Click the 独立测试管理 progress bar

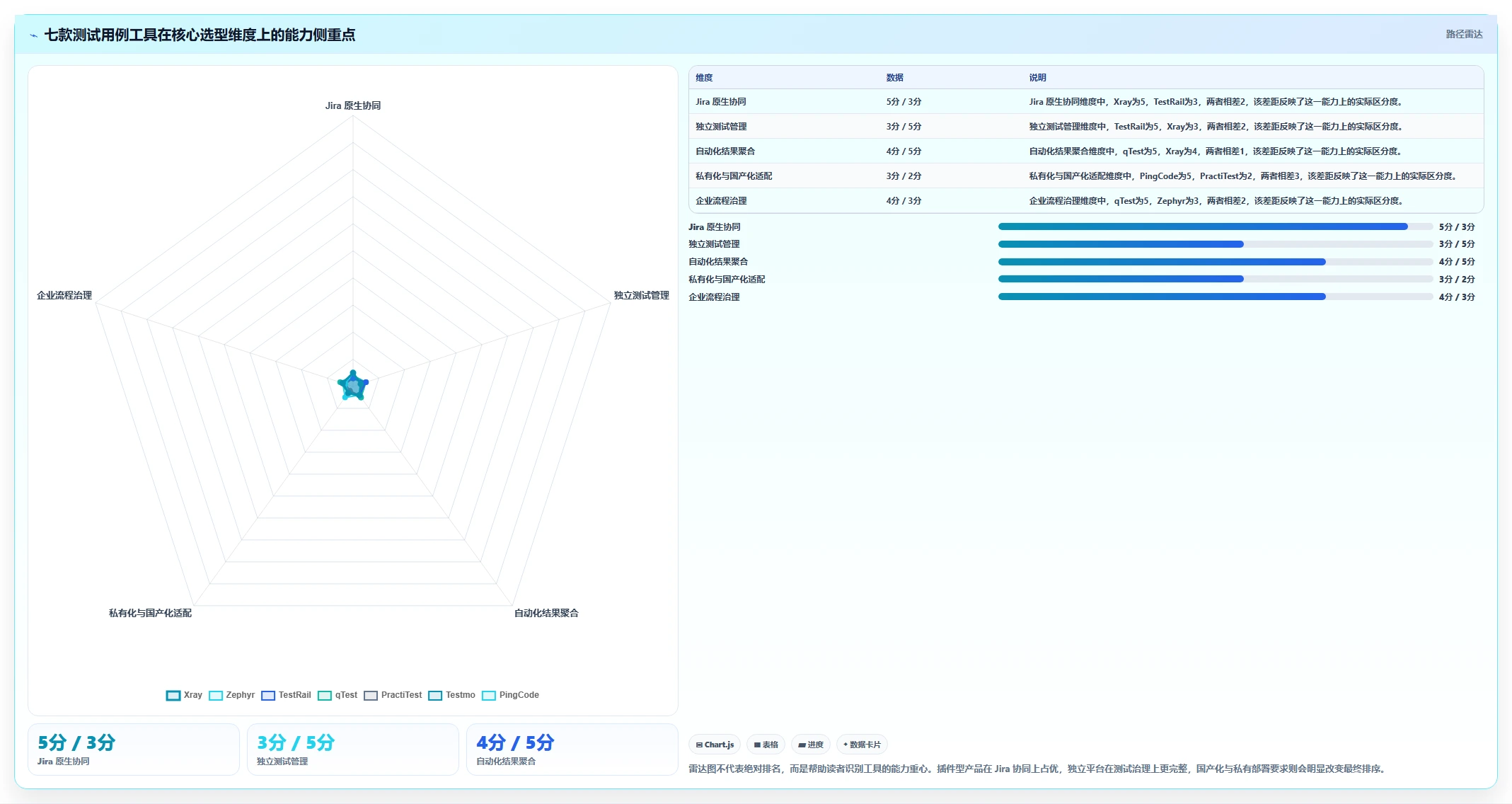pos(1215,244)
